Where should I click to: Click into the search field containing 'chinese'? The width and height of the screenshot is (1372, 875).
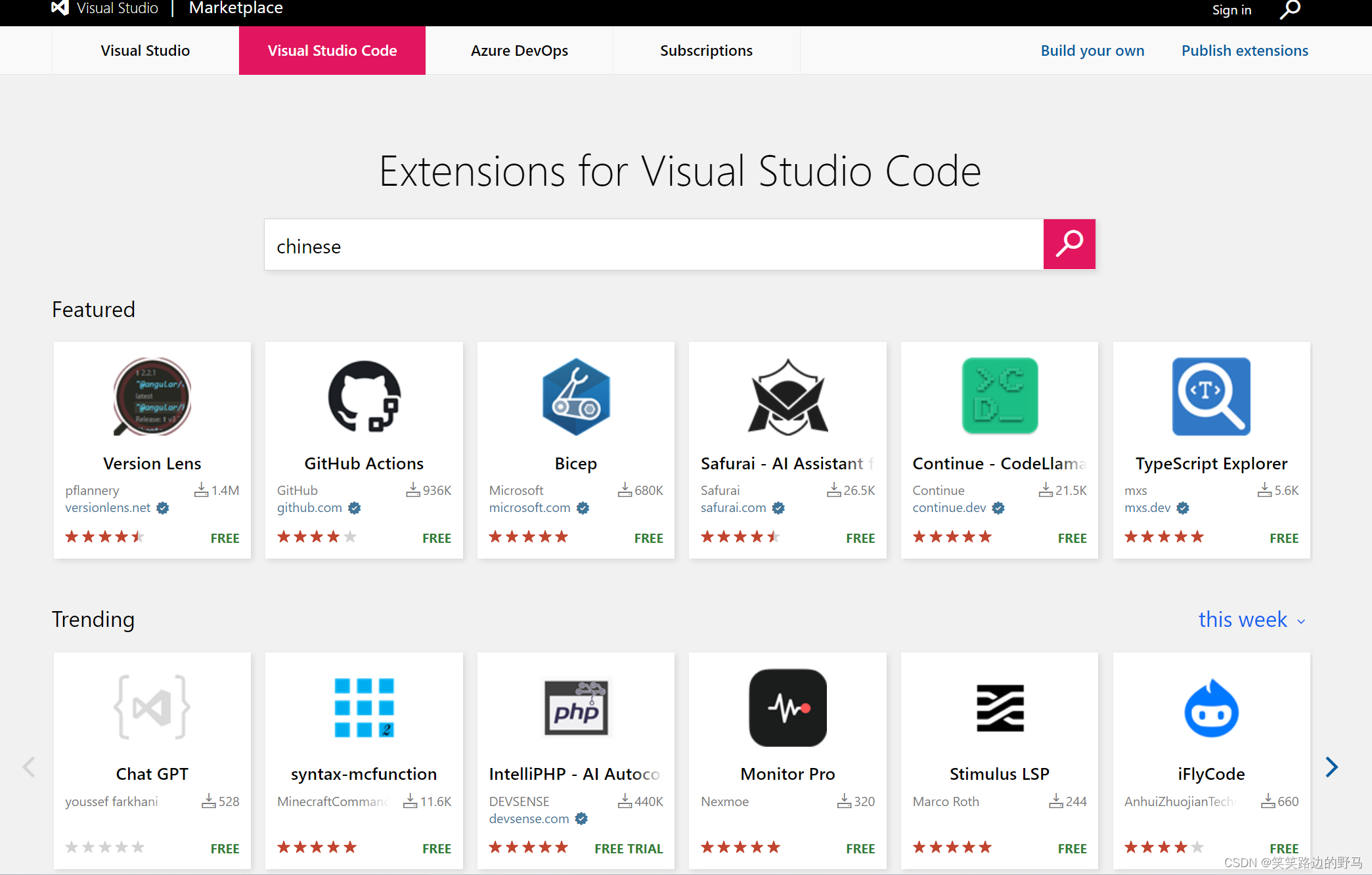pos(653,245)
